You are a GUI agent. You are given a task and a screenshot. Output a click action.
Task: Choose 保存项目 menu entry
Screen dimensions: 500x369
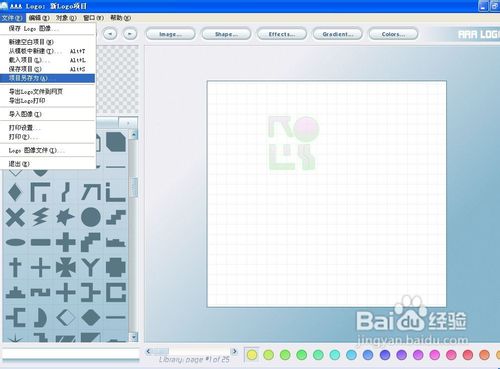tap(47, 69)
